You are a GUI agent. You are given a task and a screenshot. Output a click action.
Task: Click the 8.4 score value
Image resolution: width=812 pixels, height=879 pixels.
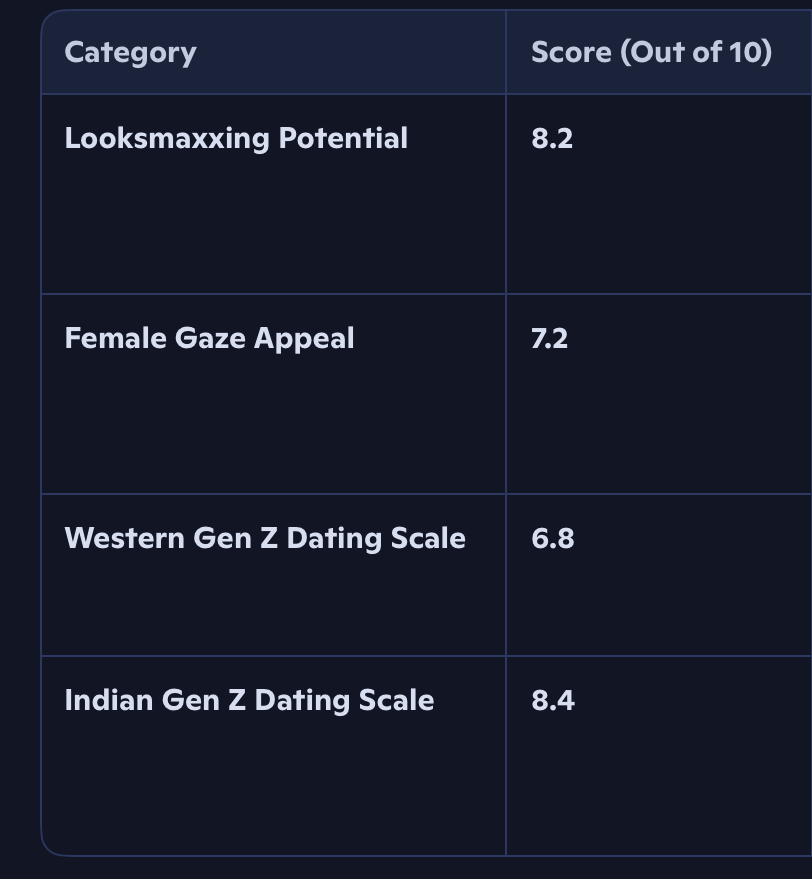coord(553,700)
